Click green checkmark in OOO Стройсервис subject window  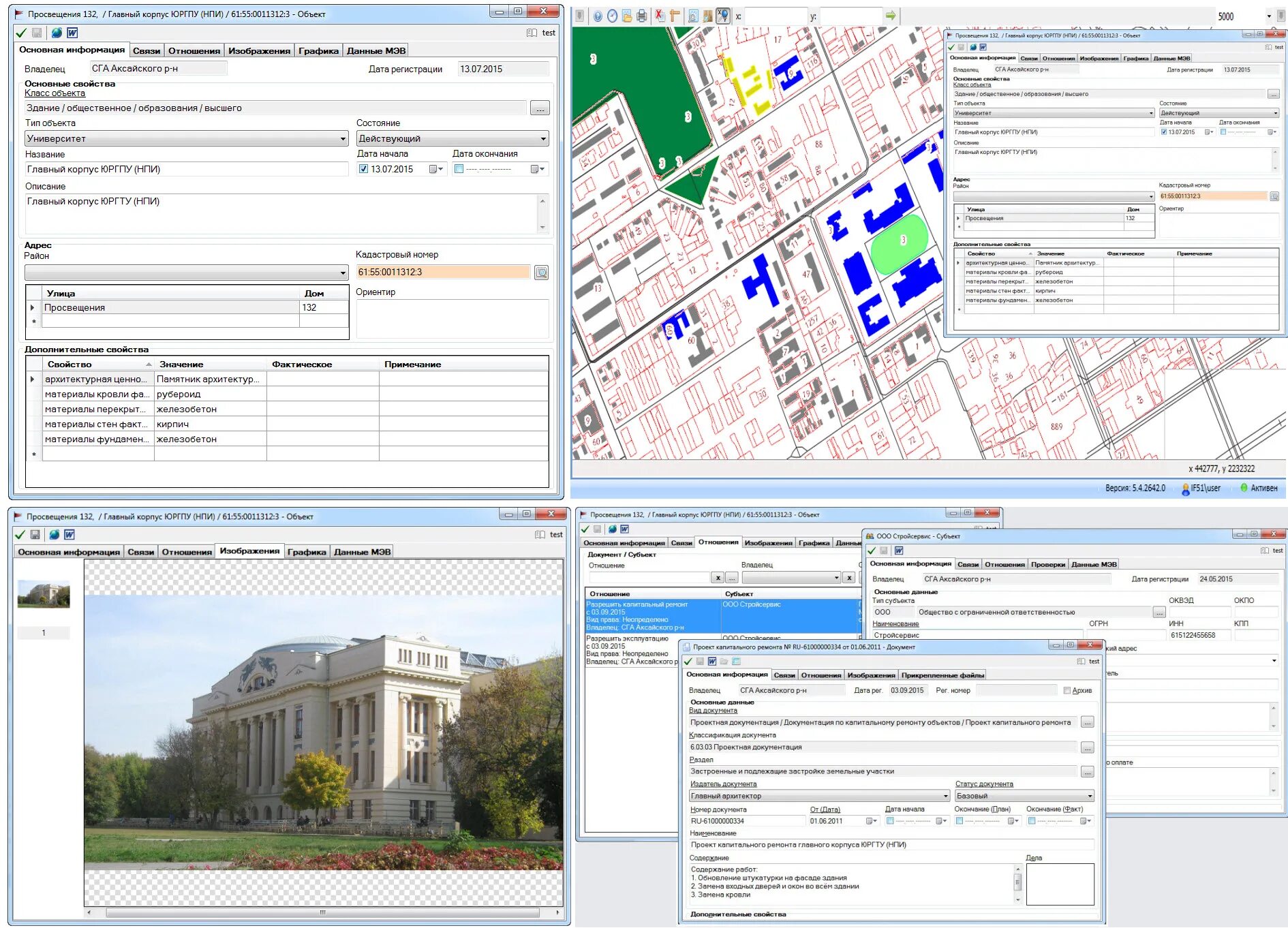(x=871, y=551)
